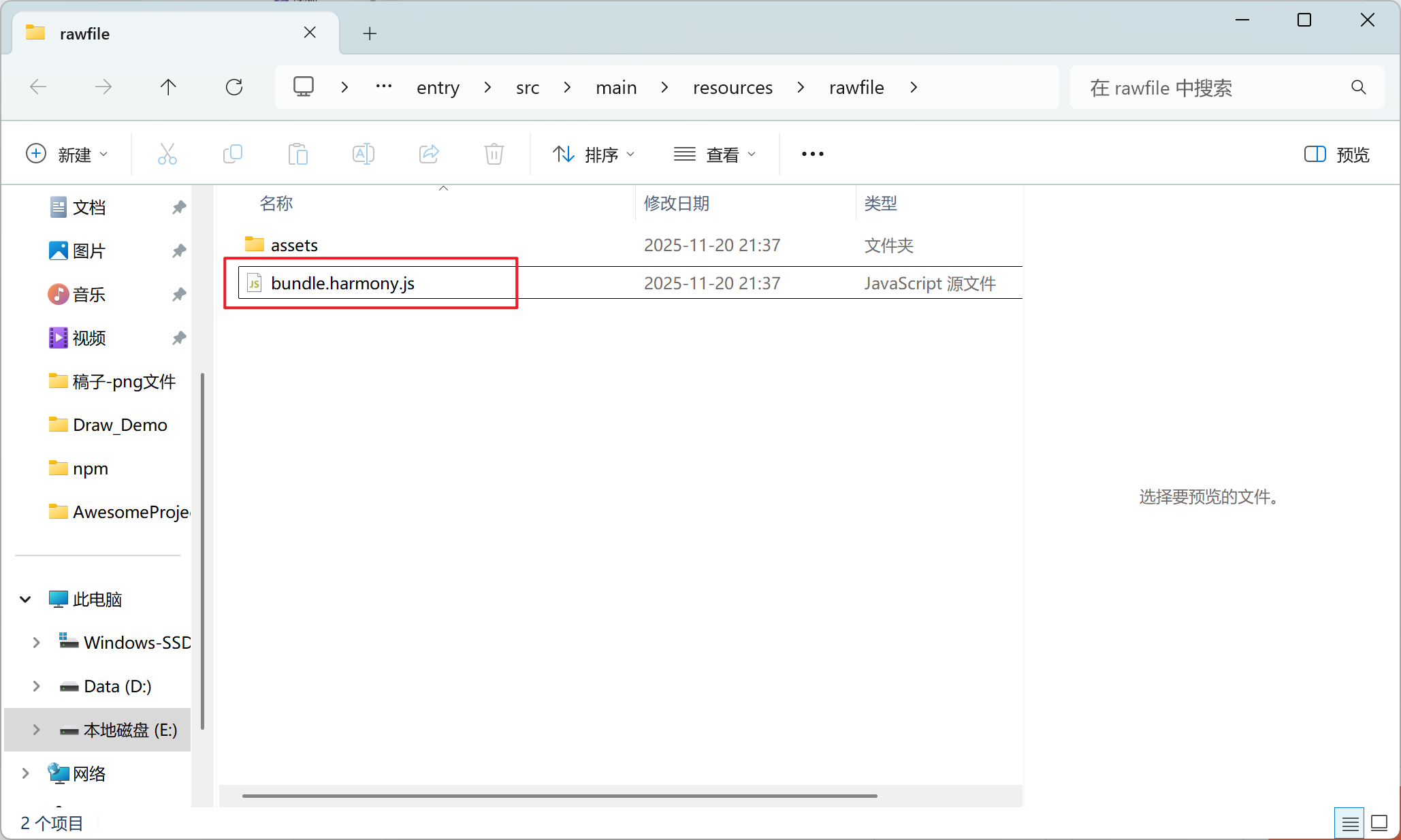Refresh the current folder view

point(234,87)
